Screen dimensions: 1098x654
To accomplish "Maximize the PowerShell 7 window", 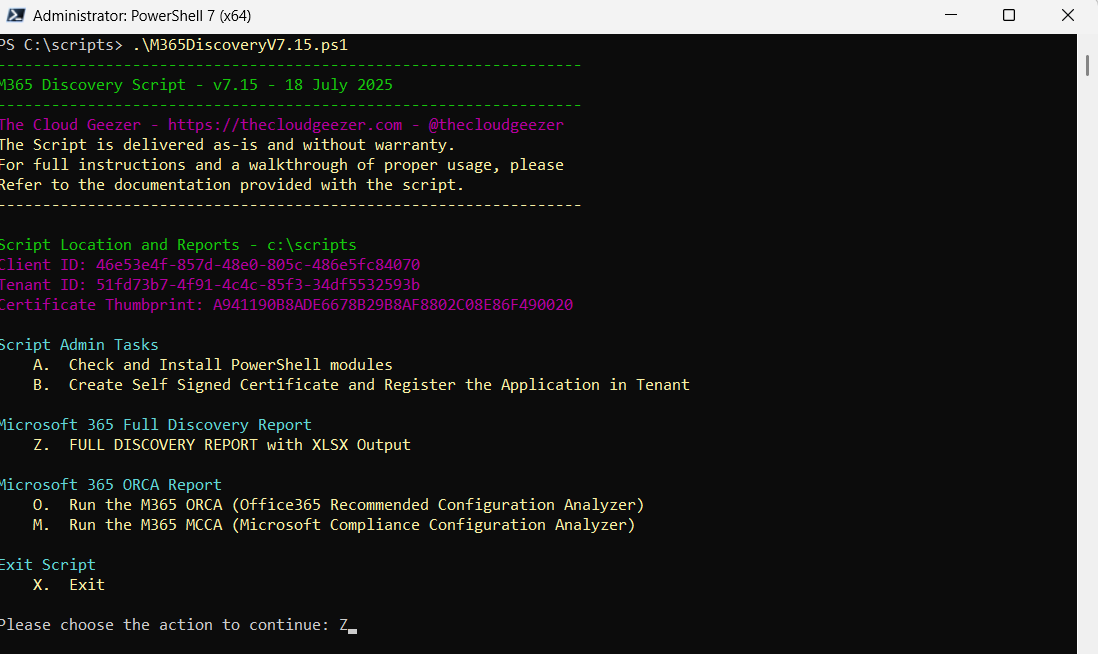I will [x=1008, y=15].
